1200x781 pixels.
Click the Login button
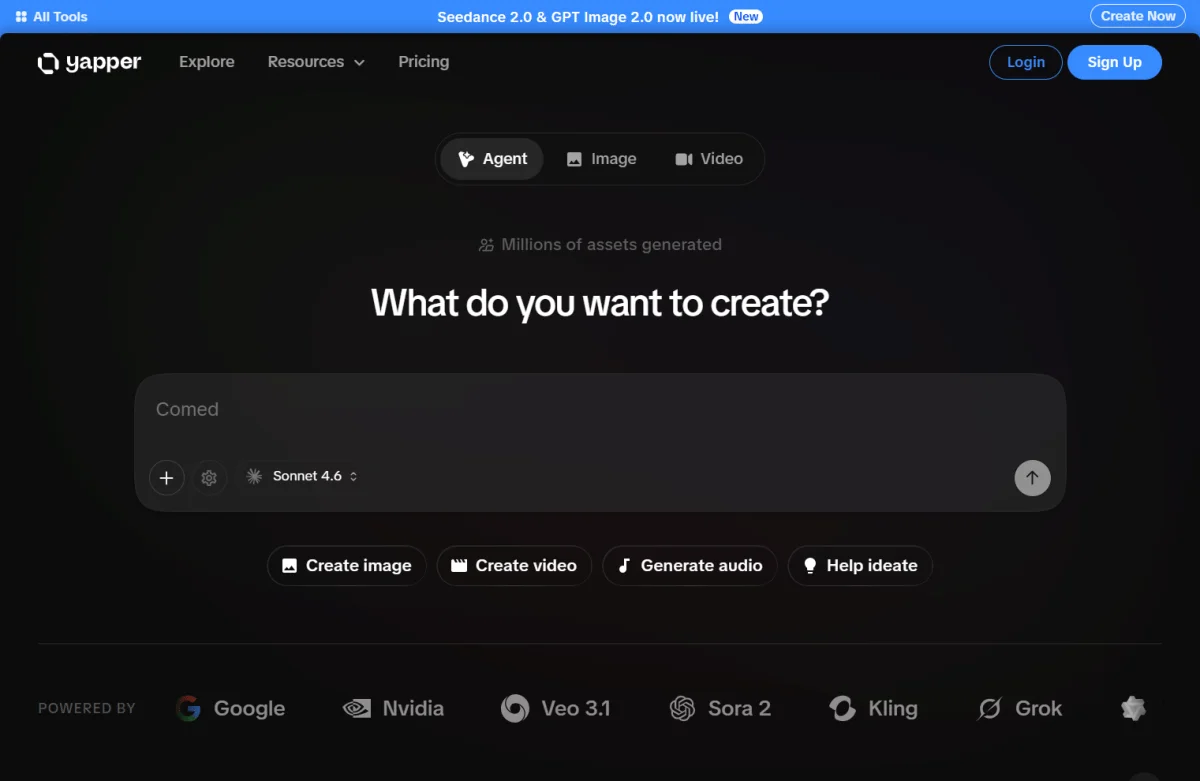1026,62
